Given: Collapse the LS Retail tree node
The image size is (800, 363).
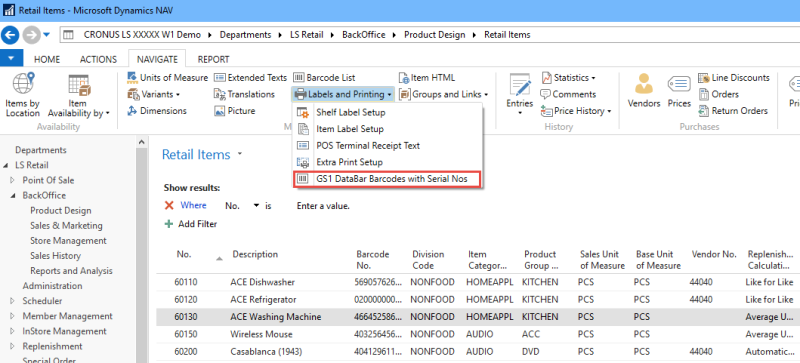Looking at the screenshot, I should [x=6, y=165].
